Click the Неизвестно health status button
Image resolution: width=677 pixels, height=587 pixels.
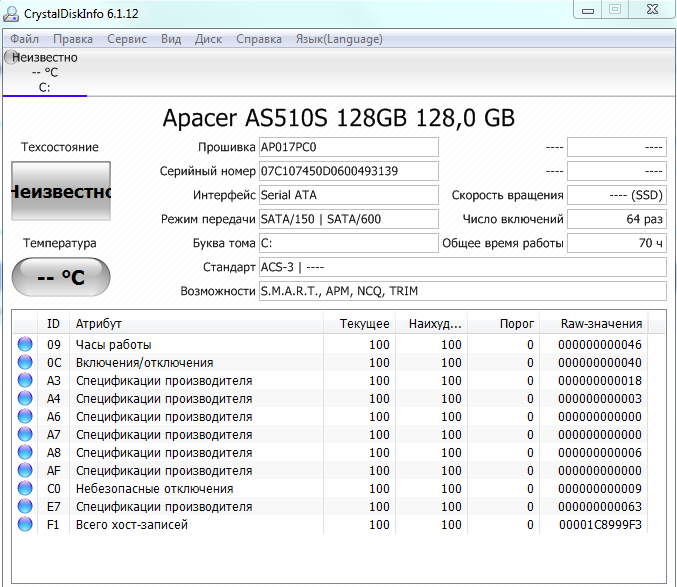pos(61,191)
